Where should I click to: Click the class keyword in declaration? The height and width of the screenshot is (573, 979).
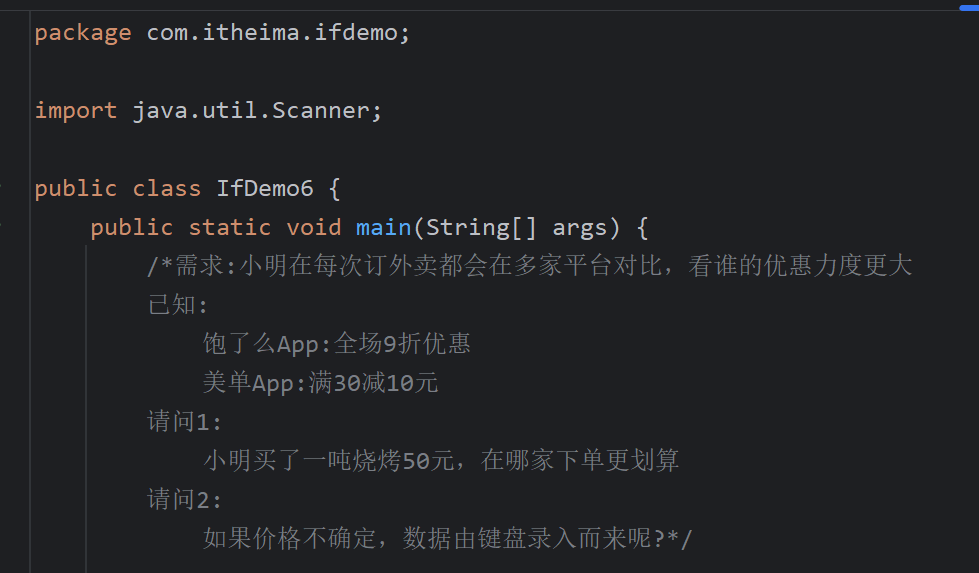167,189
